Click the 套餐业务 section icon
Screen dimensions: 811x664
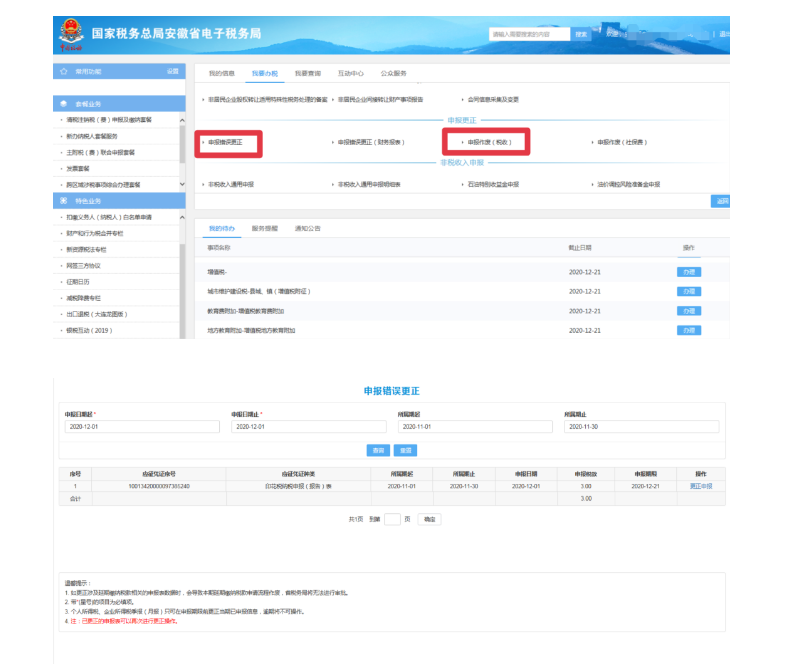[64, 104]
